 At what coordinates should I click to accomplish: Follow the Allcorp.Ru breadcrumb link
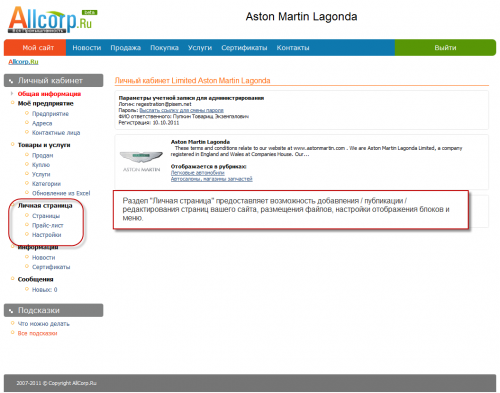(x=23, y=62)
